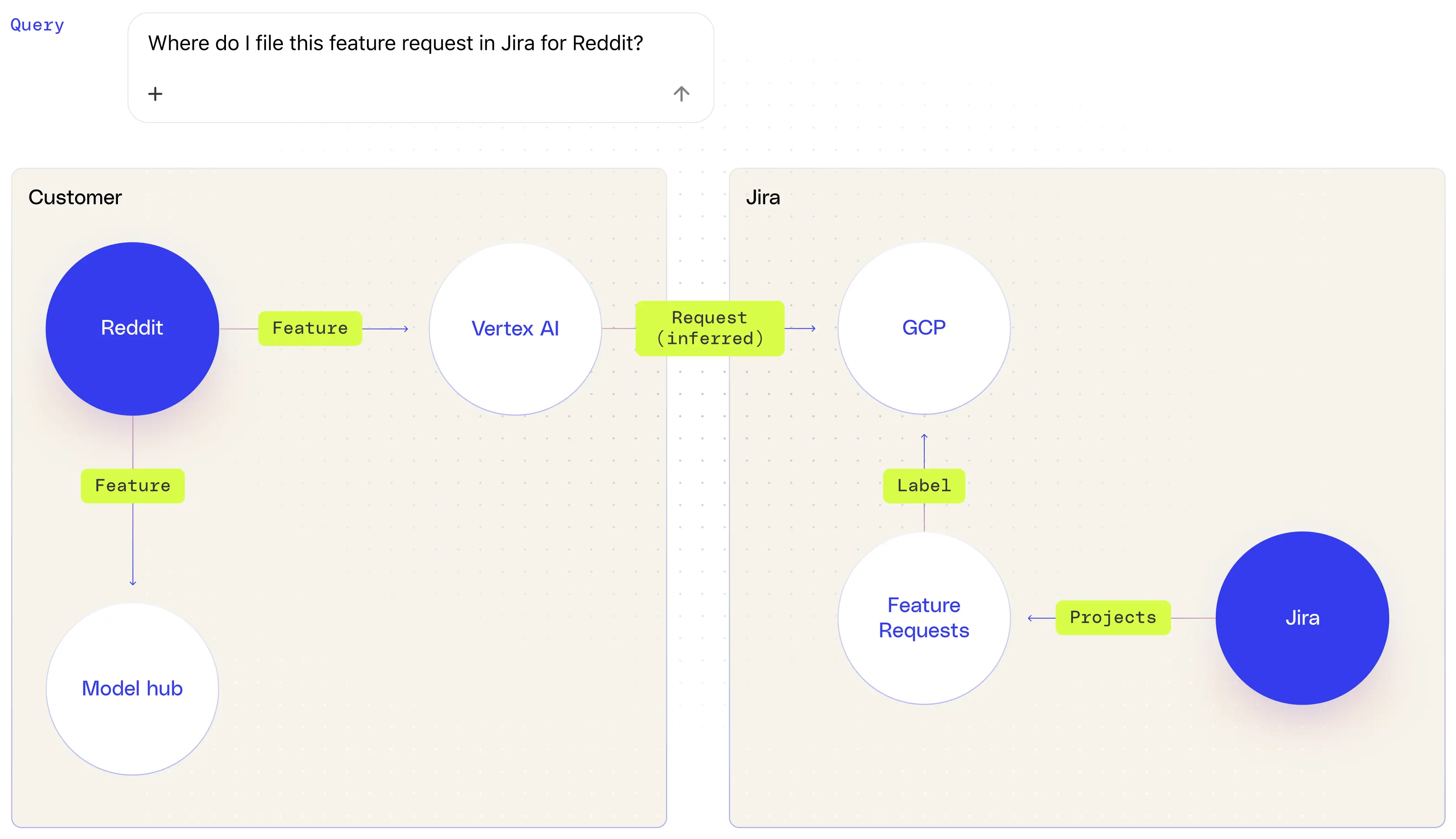Click Feature label above Model hub
Screen dimensions: 1456x839
[133, 486]
